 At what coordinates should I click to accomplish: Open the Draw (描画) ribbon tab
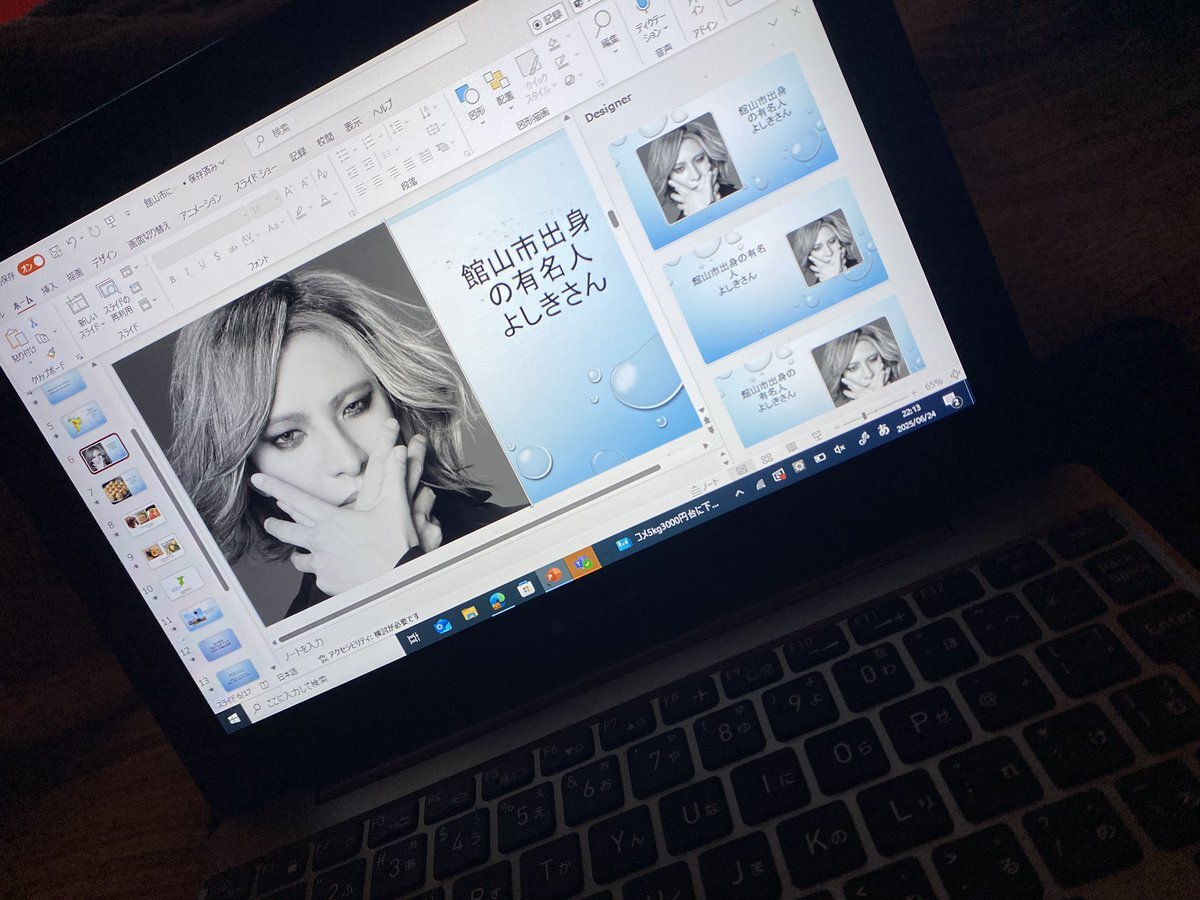click(x=75, y=275)
